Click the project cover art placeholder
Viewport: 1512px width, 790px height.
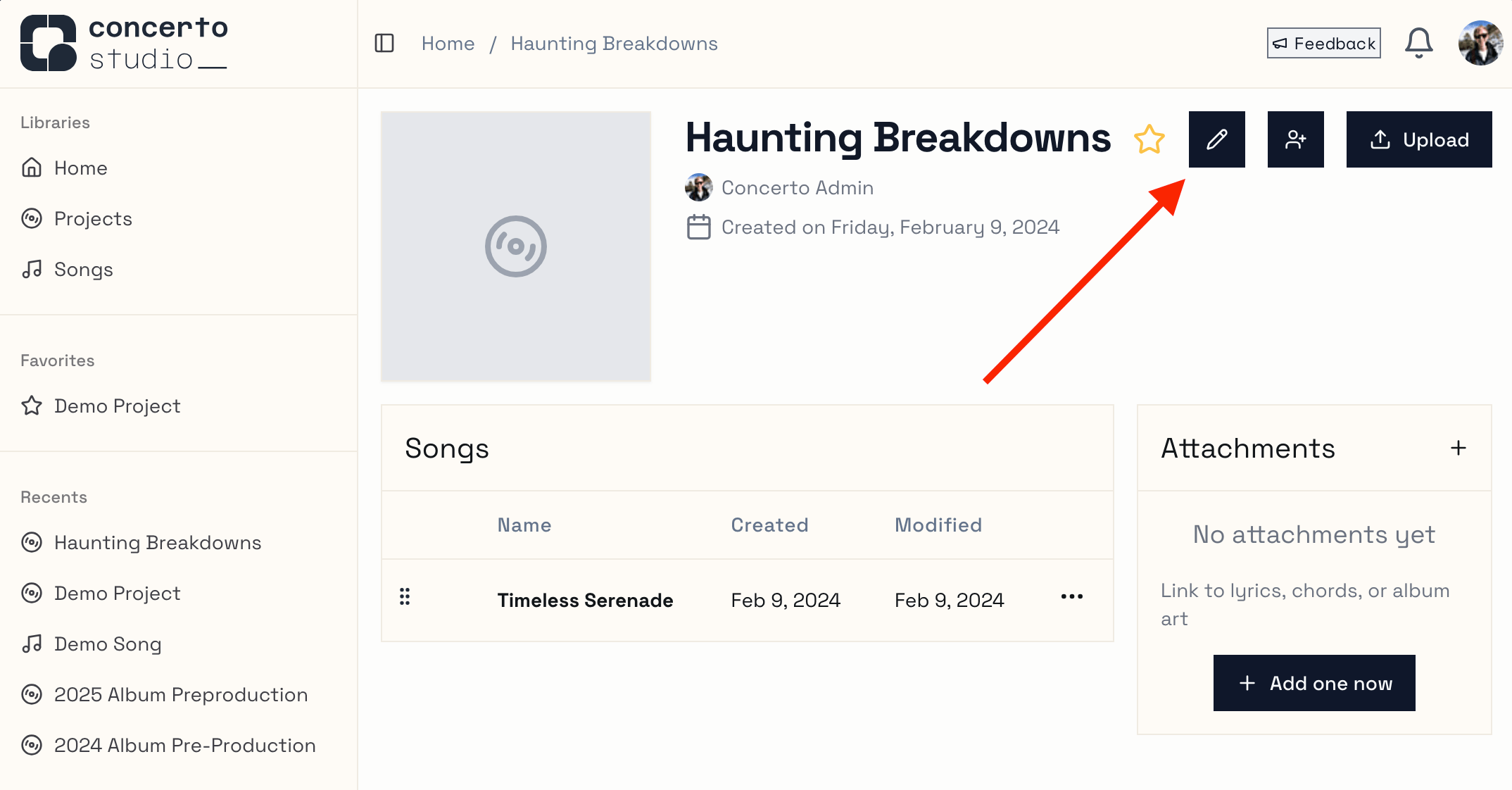click(x=516, y=246)
